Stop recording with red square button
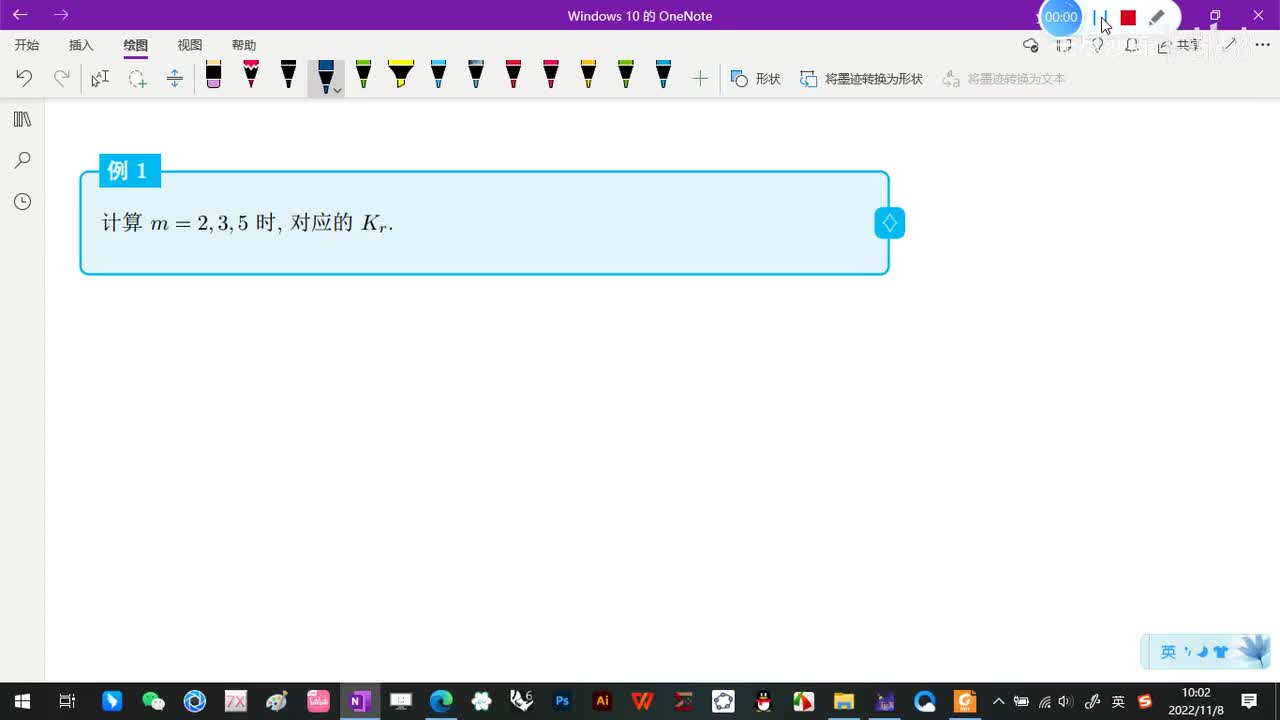Screen dimensions: 1280x720 click(1128, 17)
